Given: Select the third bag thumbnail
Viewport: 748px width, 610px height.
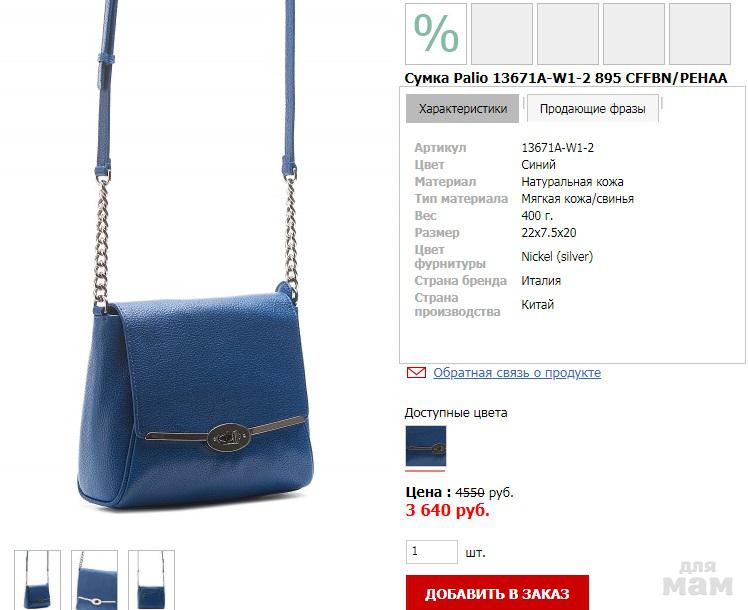Looking at the screenshot, I should pyautogui.click(x=151, y=580).
